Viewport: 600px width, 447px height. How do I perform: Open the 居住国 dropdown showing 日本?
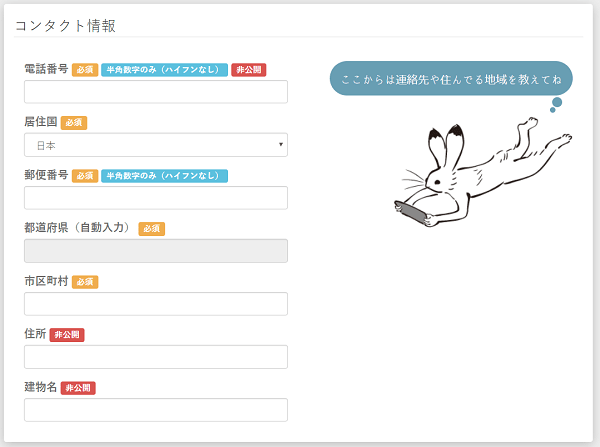[156, 145]
